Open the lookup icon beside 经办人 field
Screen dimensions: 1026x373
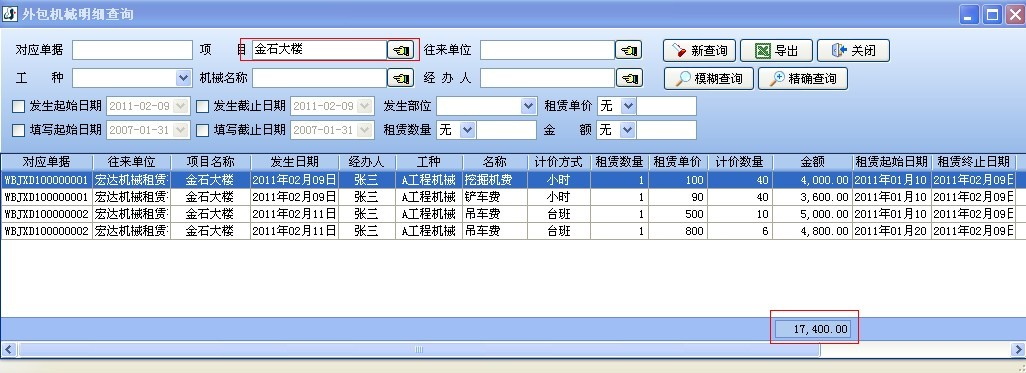629,79
